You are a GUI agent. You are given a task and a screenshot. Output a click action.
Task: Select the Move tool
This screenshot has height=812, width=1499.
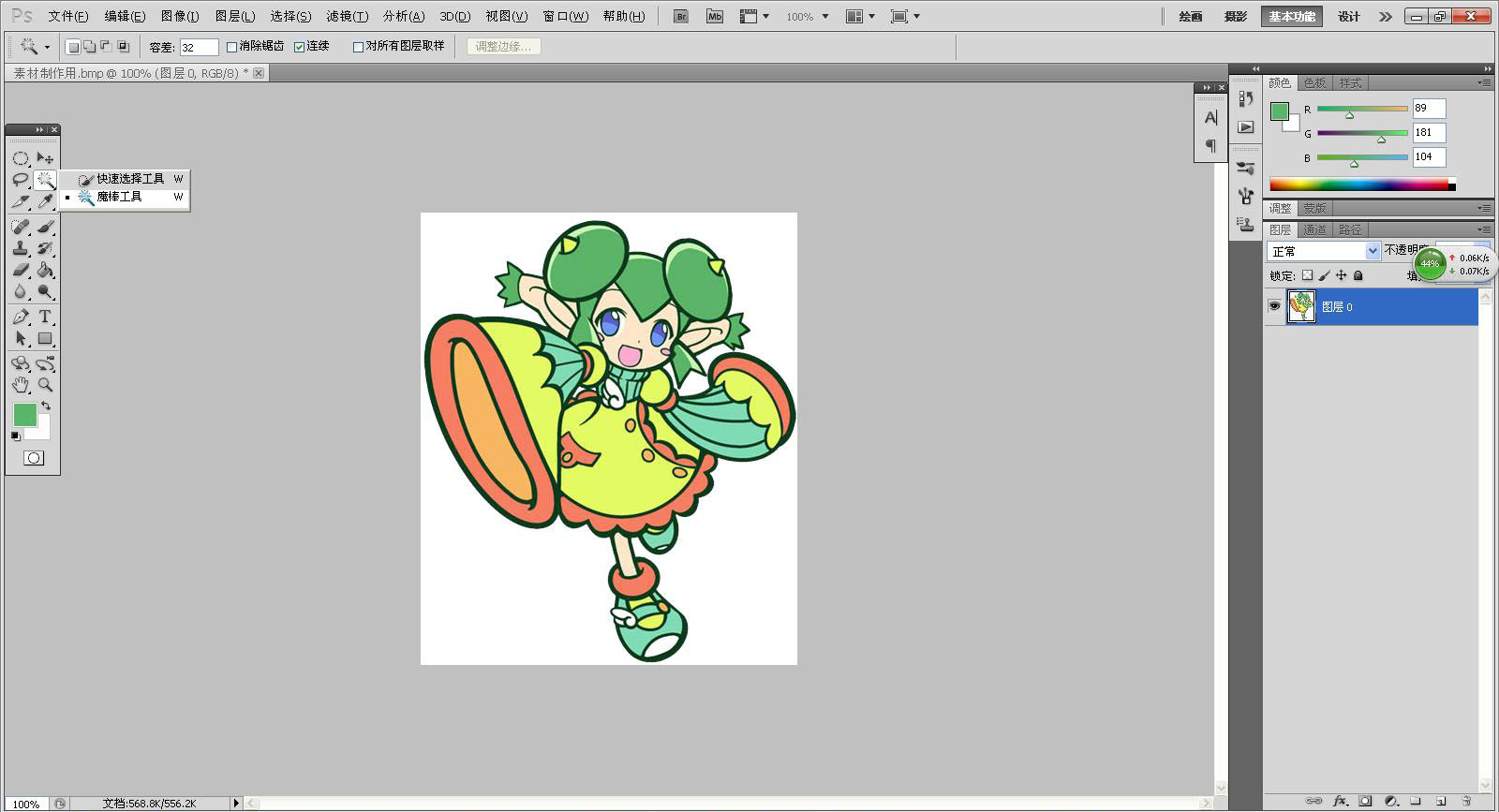45,158
